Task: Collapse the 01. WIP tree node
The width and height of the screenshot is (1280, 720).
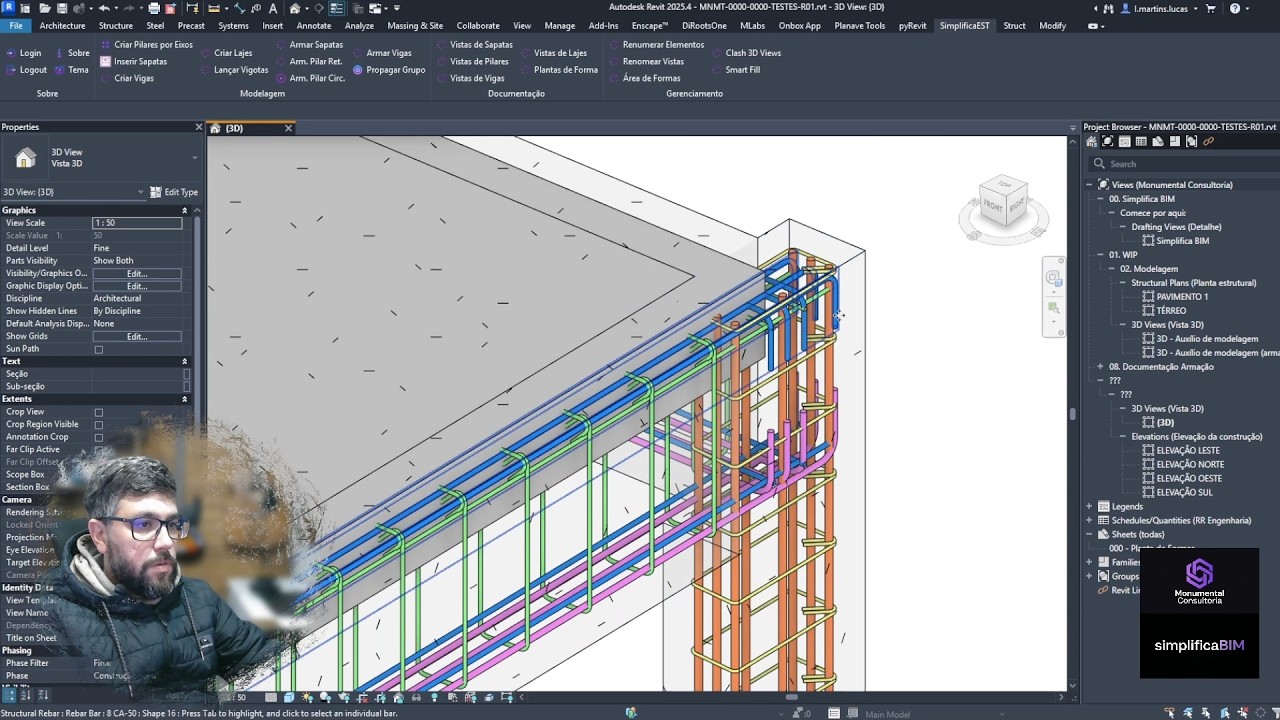Action: coord(1100,255)
